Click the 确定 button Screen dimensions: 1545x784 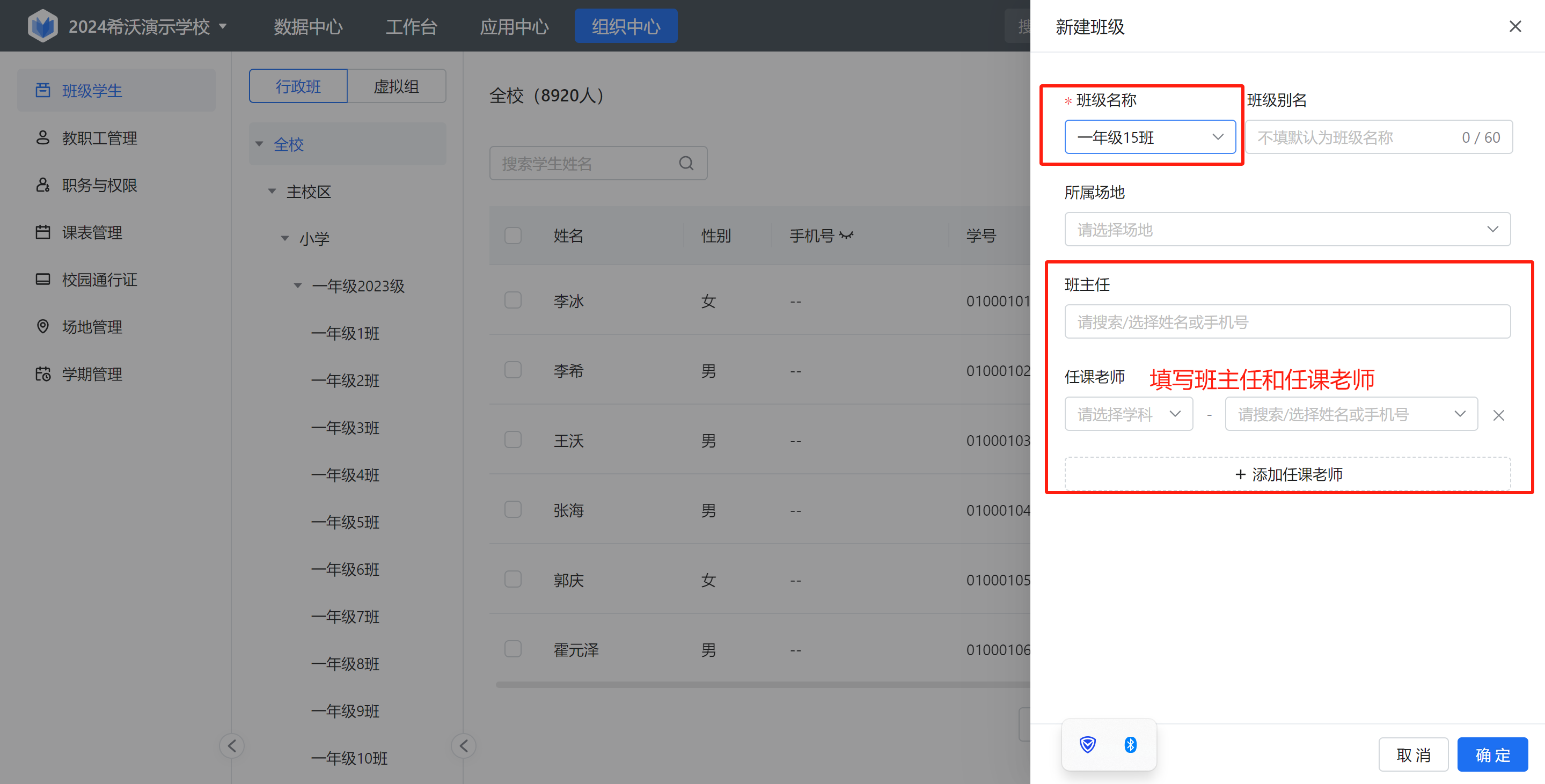1492,754
